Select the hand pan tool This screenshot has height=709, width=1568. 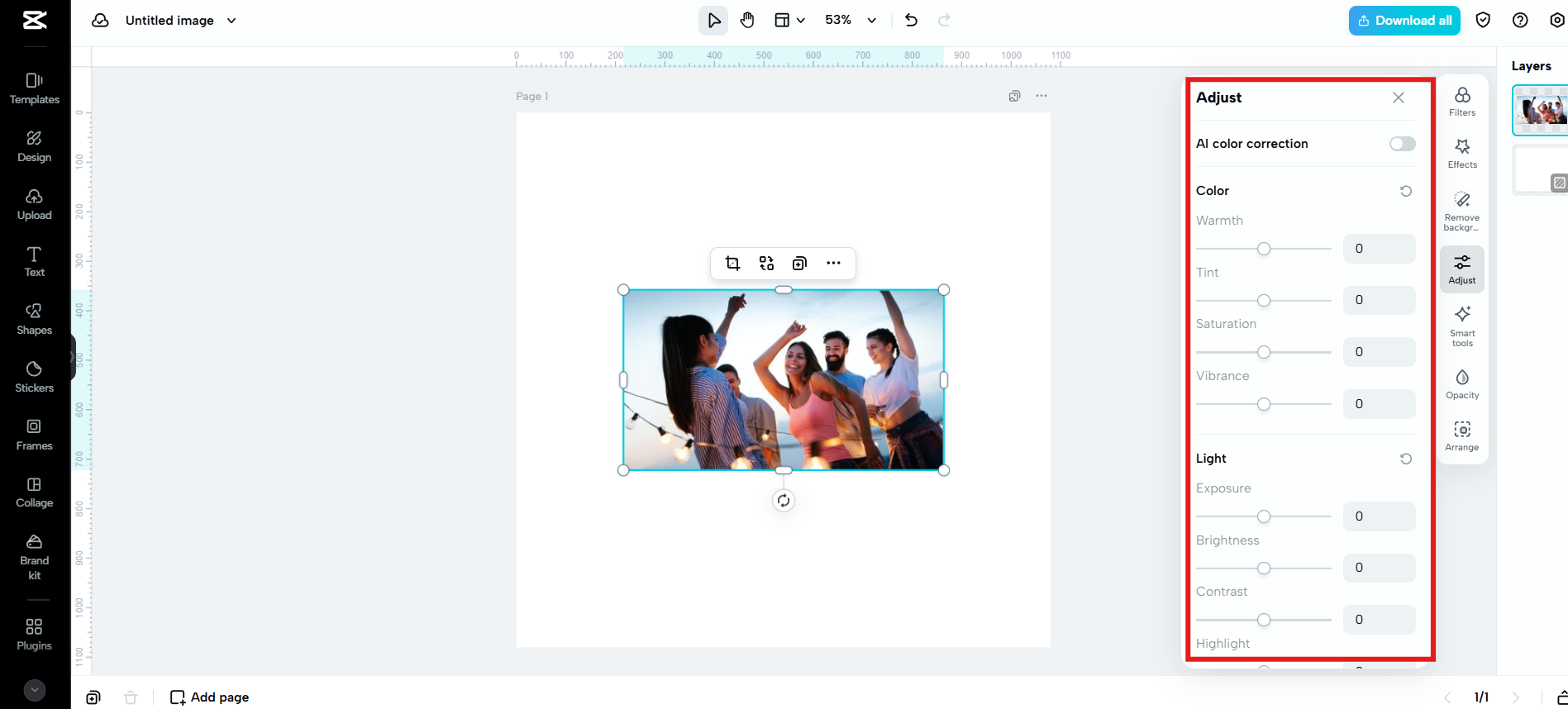[747, 20]
